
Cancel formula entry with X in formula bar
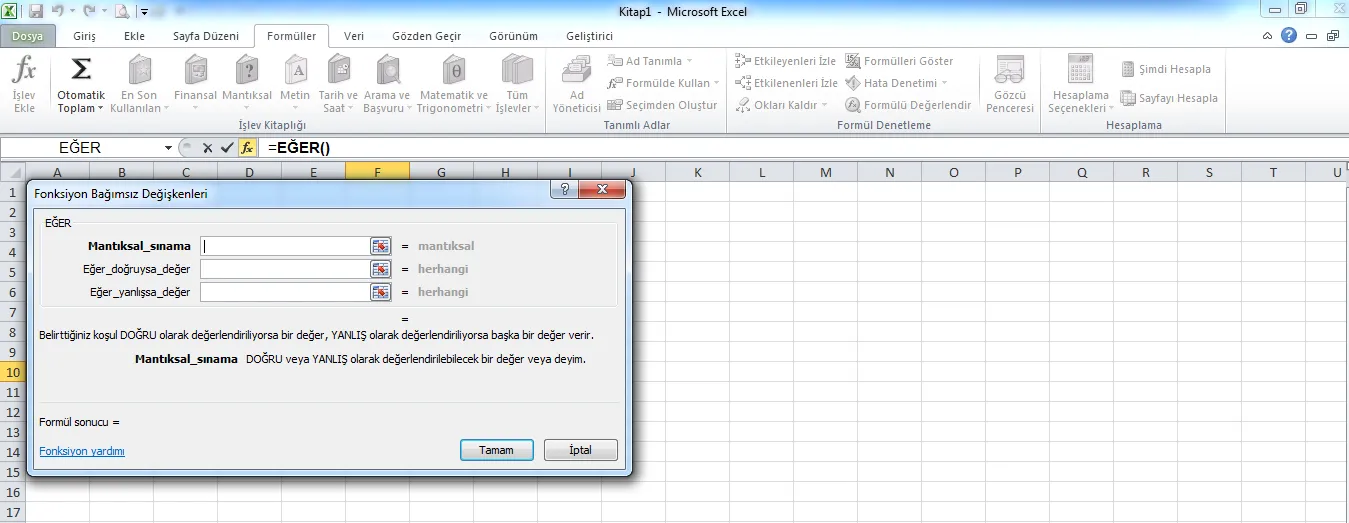click(208, 148)
